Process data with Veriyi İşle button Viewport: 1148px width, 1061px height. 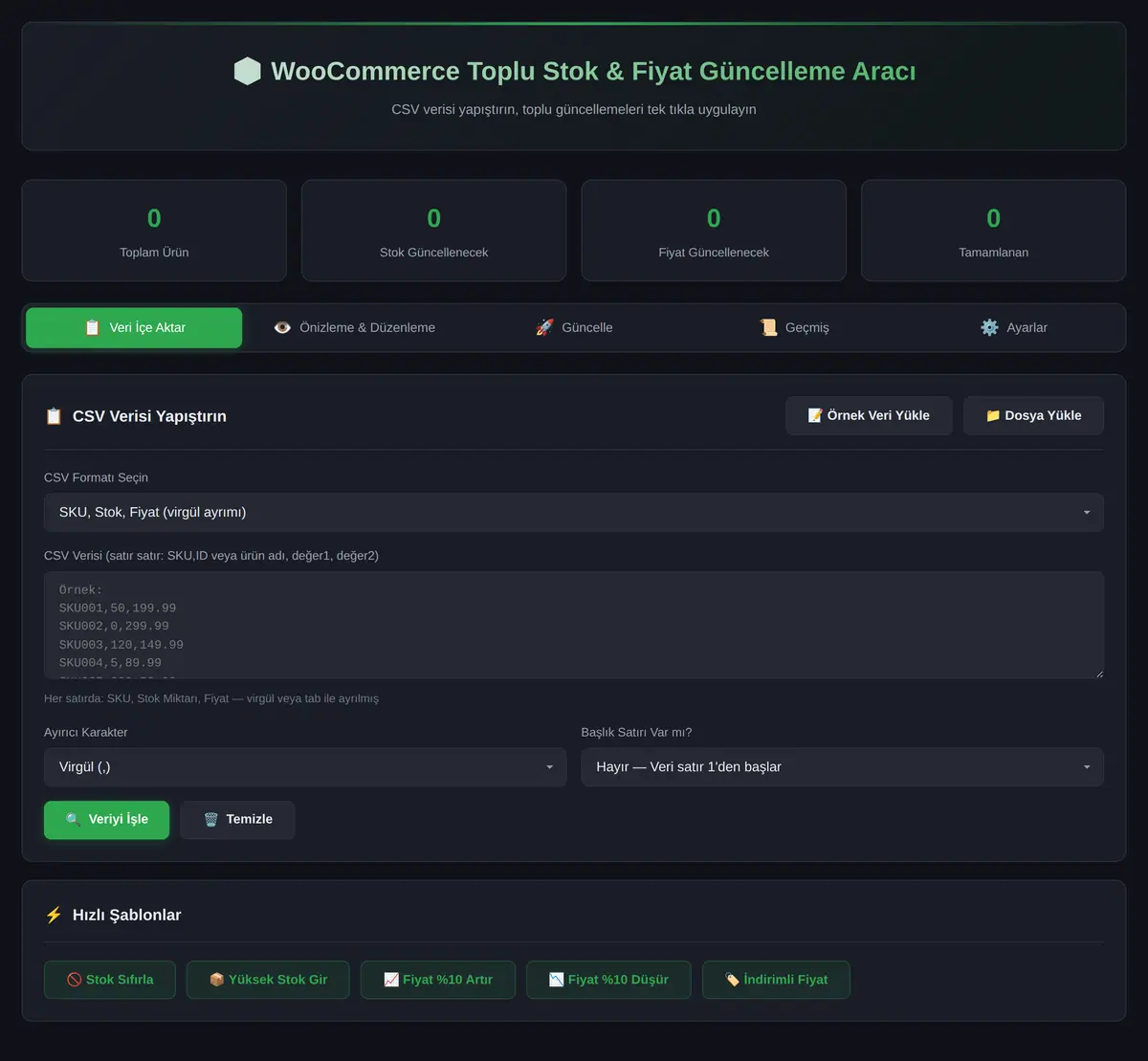click(106, 820)
